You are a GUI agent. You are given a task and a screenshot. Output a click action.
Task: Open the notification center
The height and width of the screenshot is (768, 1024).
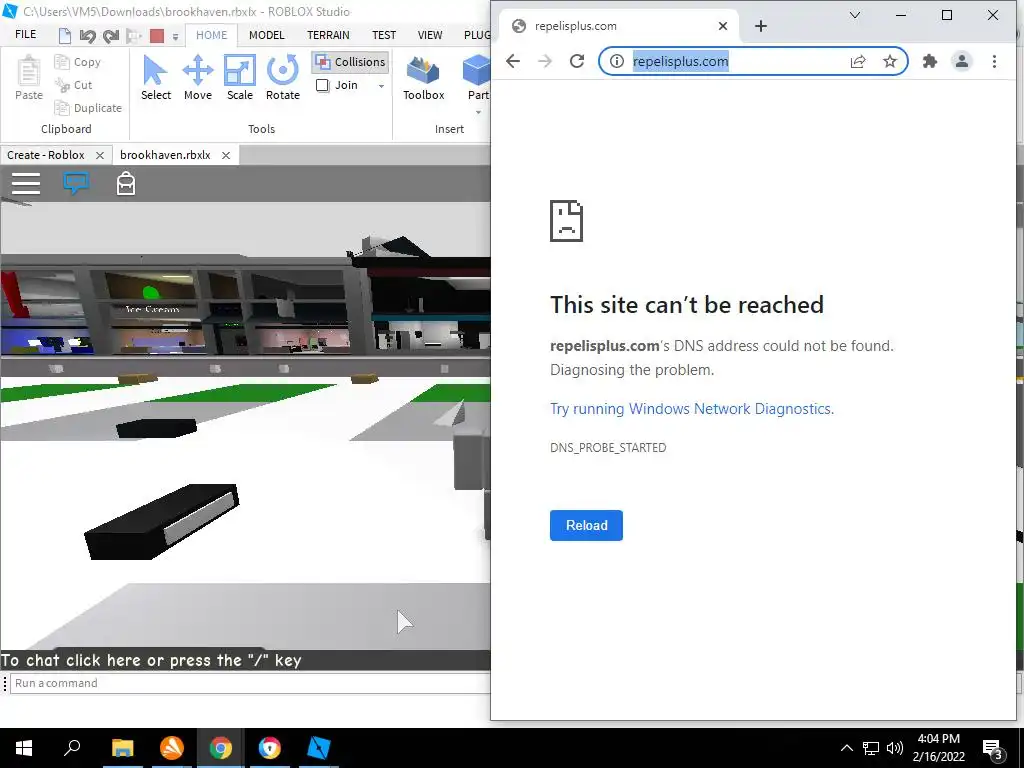coord(993,749)
